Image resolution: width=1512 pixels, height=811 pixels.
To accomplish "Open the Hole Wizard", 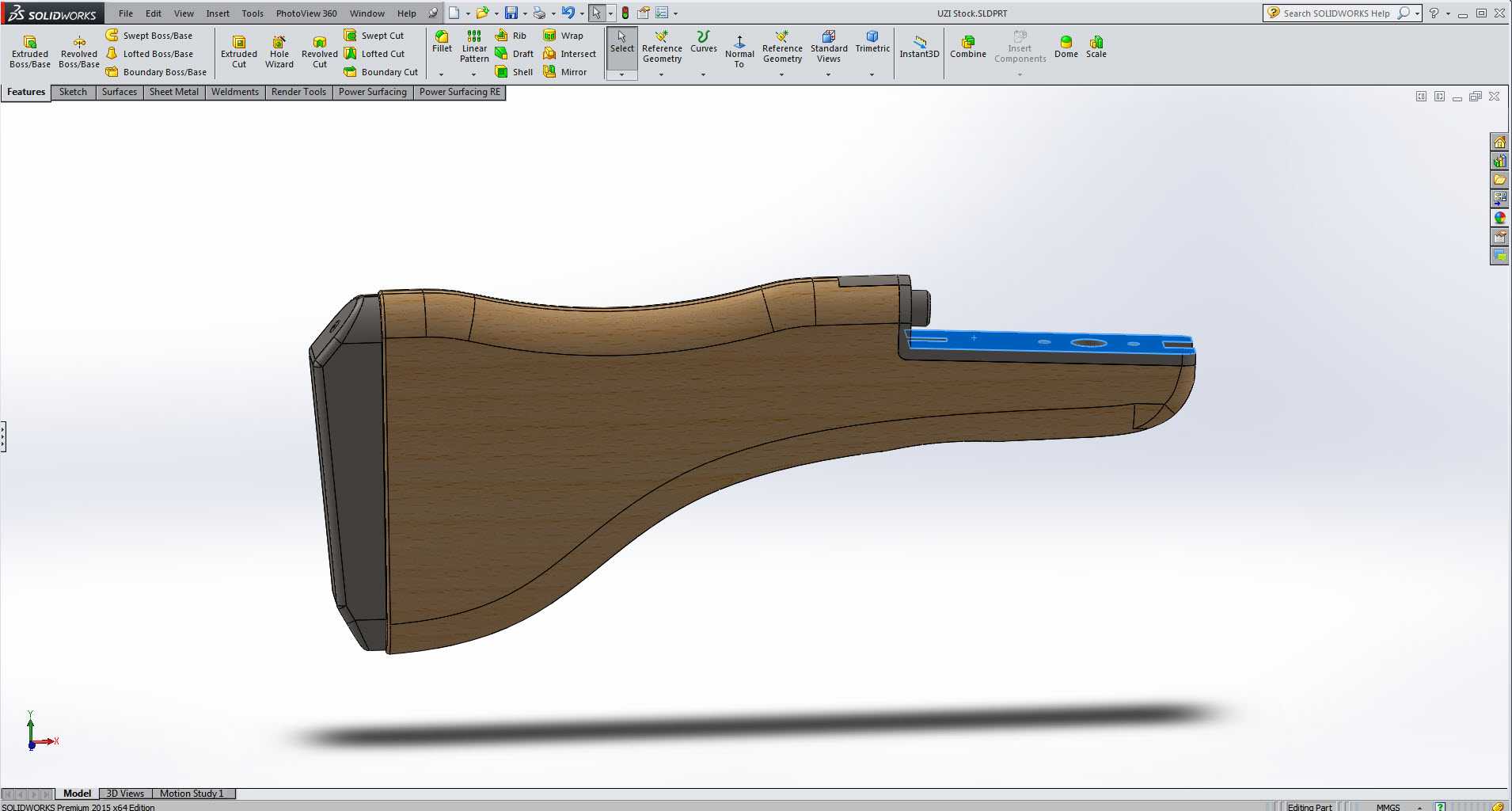I will point(279,51).
